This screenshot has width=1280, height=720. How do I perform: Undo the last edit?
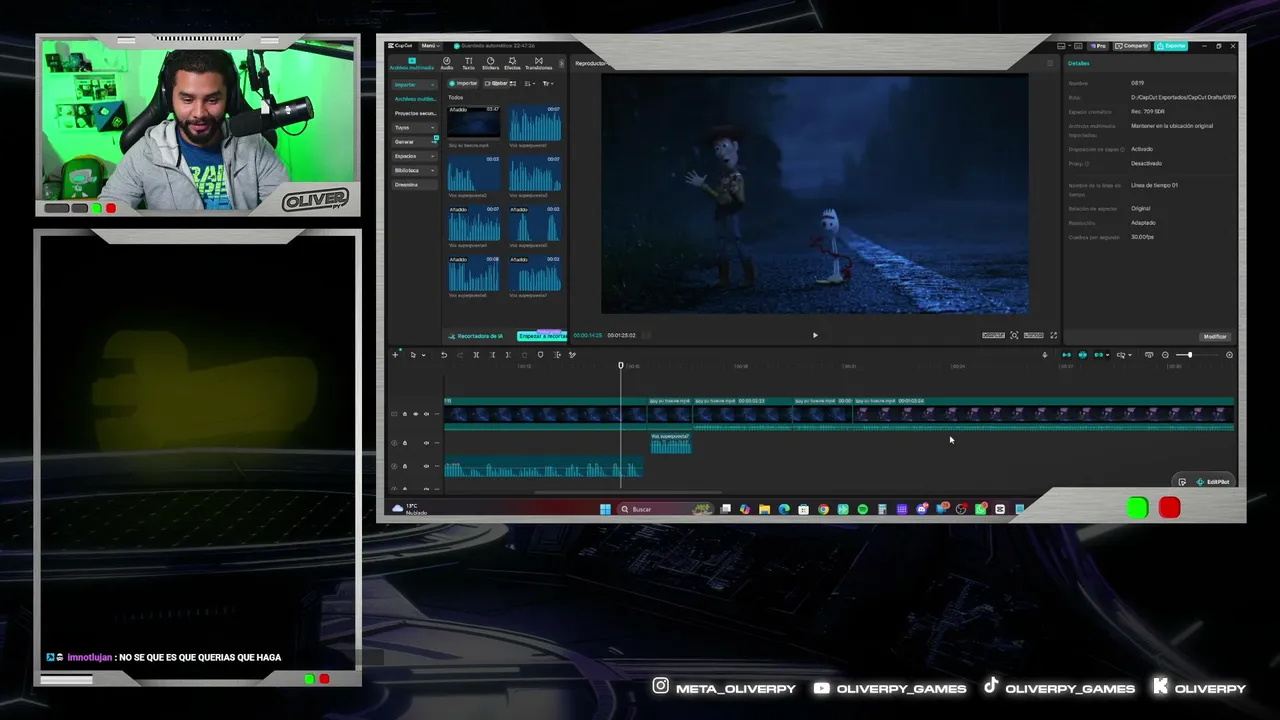pos(444,355)
